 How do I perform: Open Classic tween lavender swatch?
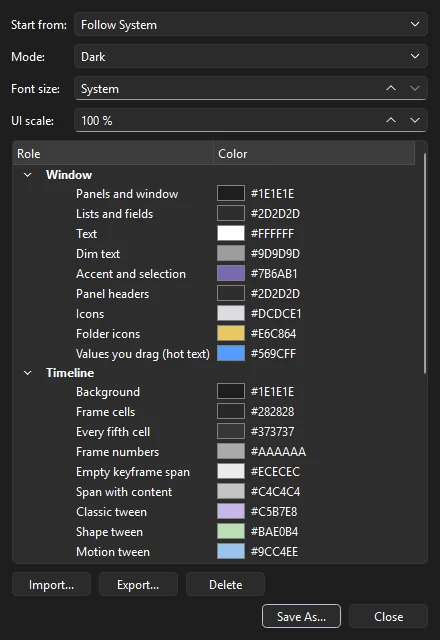pos(231,511)
